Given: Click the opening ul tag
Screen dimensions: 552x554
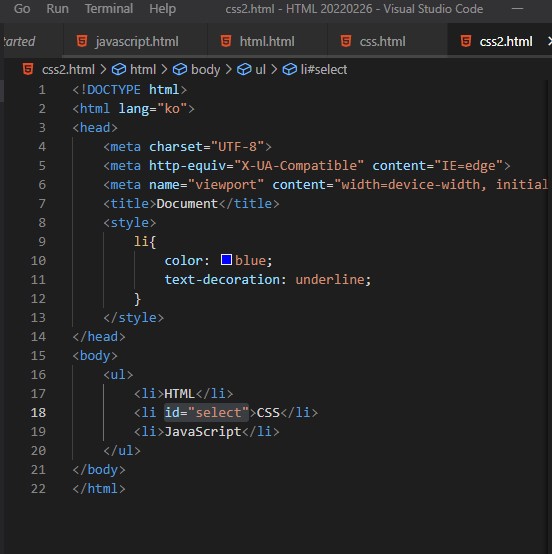Looking at the screenshot, I should pos(118,375).
